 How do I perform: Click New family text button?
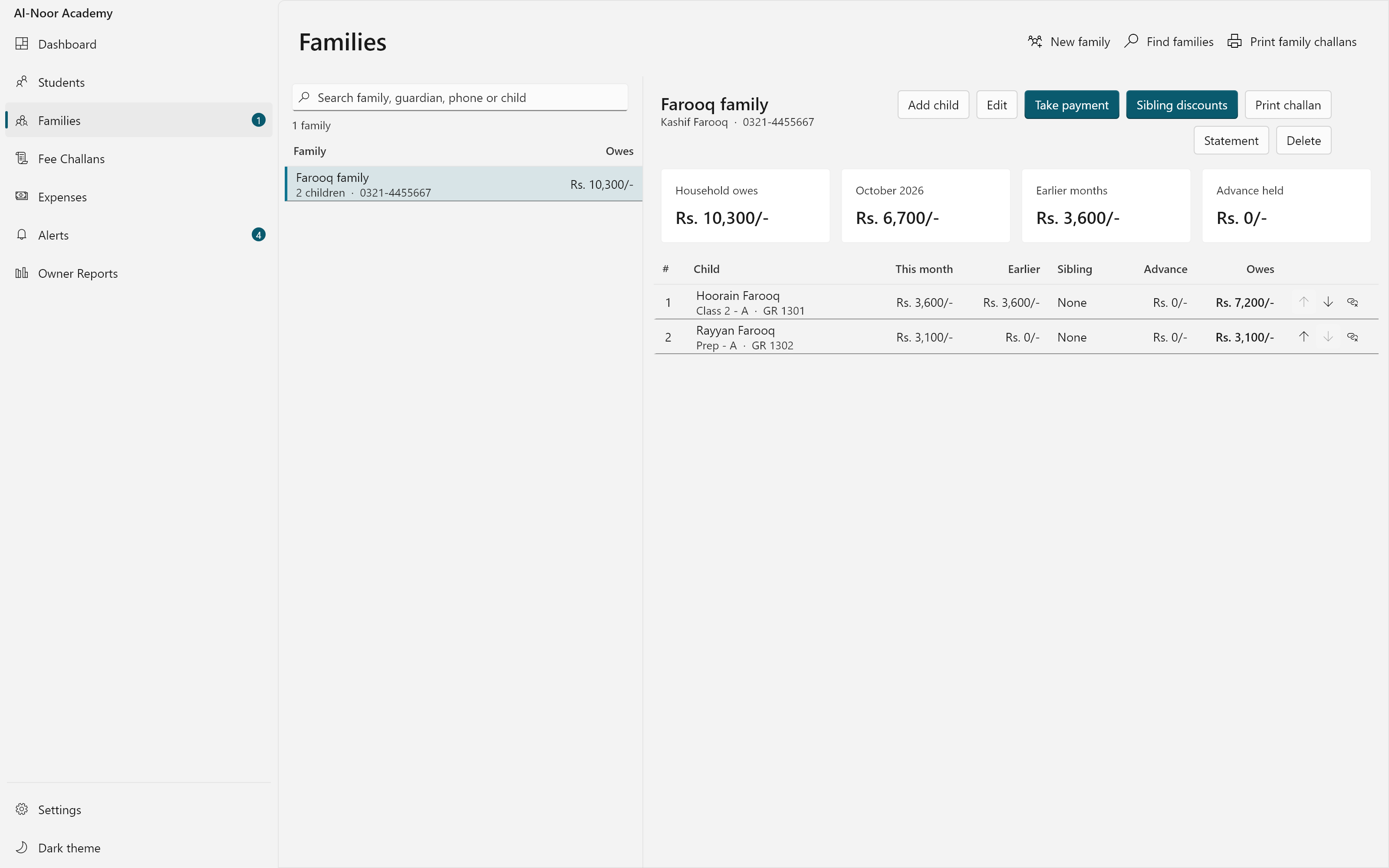(x=1080, y=41)
